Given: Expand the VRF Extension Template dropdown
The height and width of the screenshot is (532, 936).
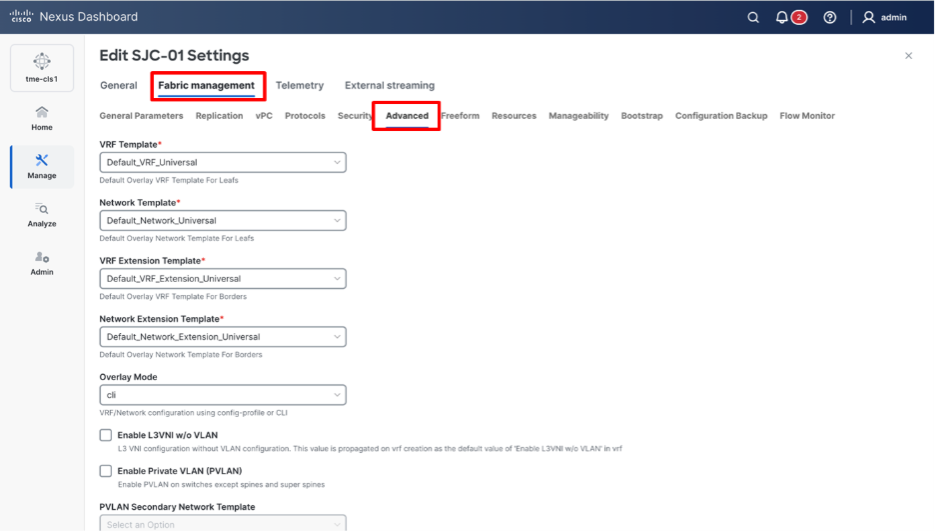Looking at the screenshot, I should [223, 279].
